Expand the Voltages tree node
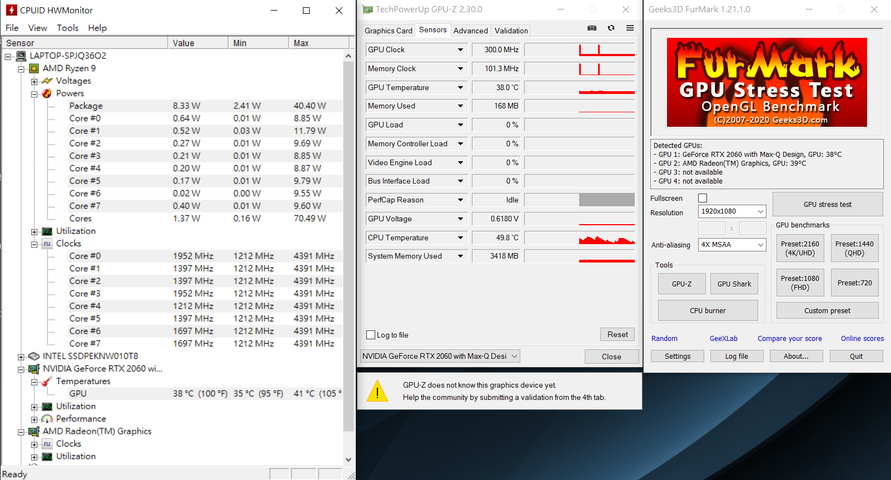This screenshot has width=891, height=480. click(x=34, y=81)
